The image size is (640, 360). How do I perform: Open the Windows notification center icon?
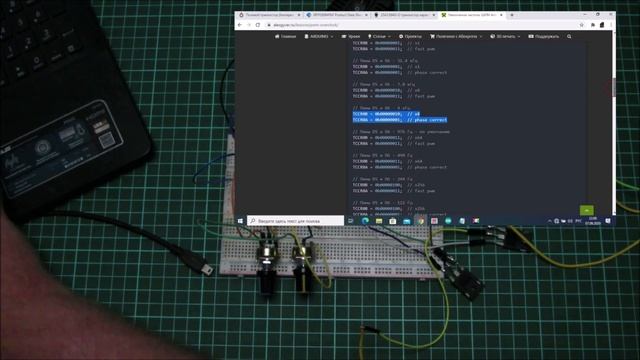pos(608,221)
